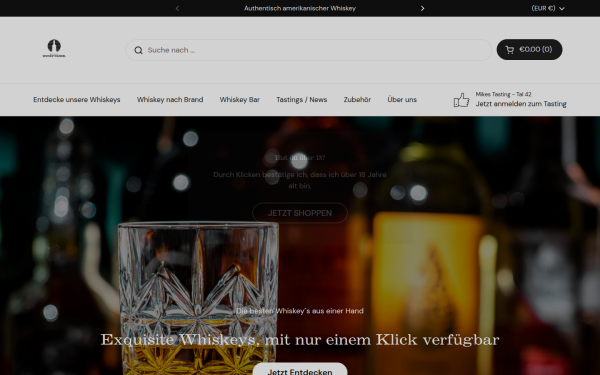The image size is (600, 375).
Task: Open the EUR € currency selector
Action: pyautogui.click(x=548, y=8)
